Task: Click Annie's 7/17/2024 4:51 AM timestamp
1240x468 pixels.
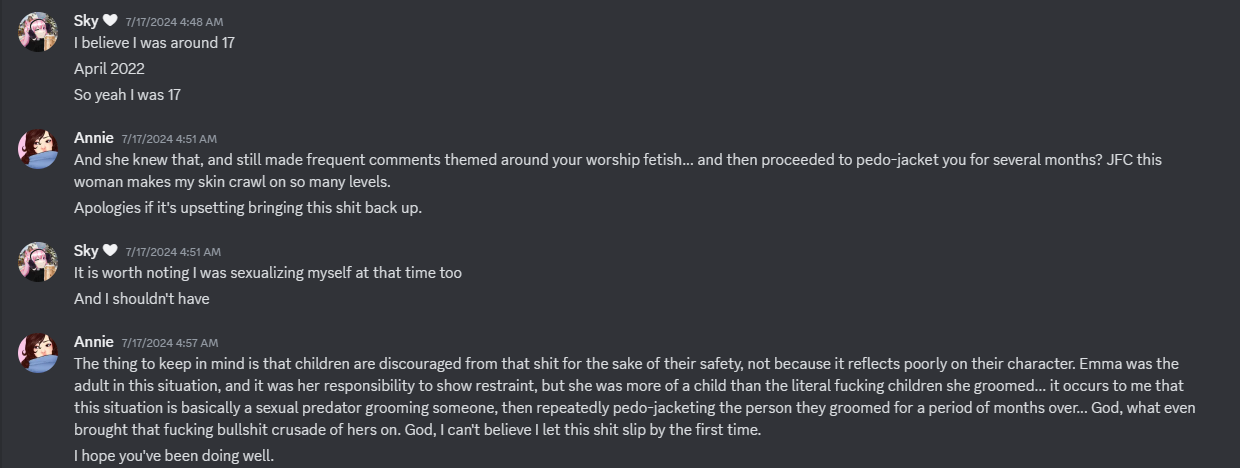Action: [x=169, y=139]
